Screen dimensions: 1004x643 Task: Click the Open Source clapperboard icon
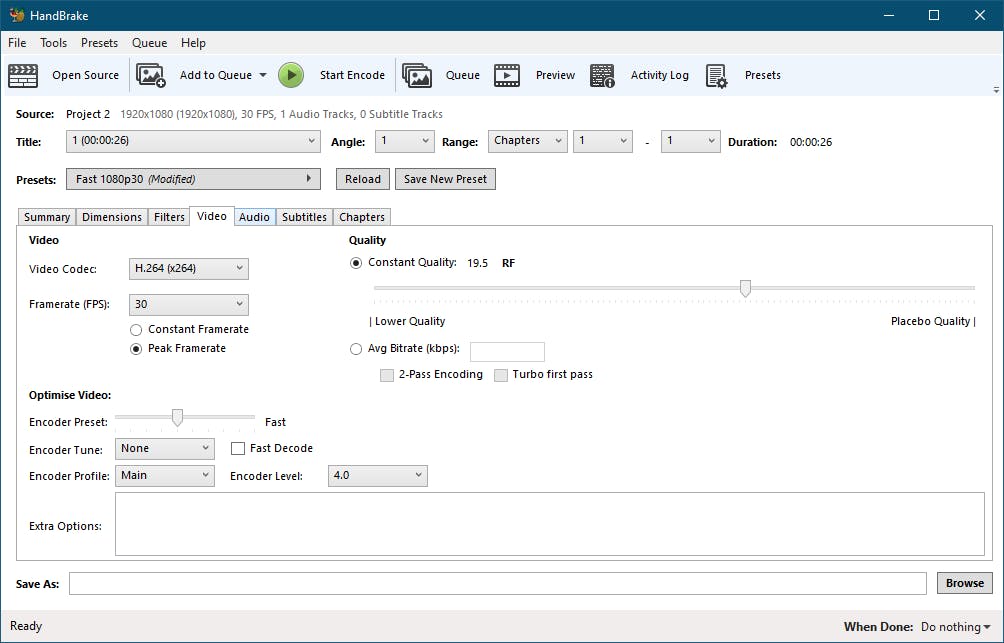(x=23, y=76)
